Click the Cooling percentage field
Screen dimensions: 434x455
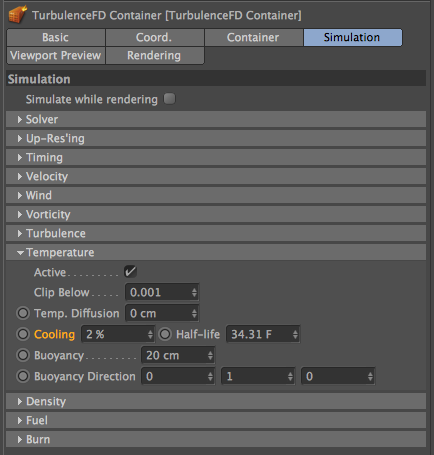click(118, 334)
